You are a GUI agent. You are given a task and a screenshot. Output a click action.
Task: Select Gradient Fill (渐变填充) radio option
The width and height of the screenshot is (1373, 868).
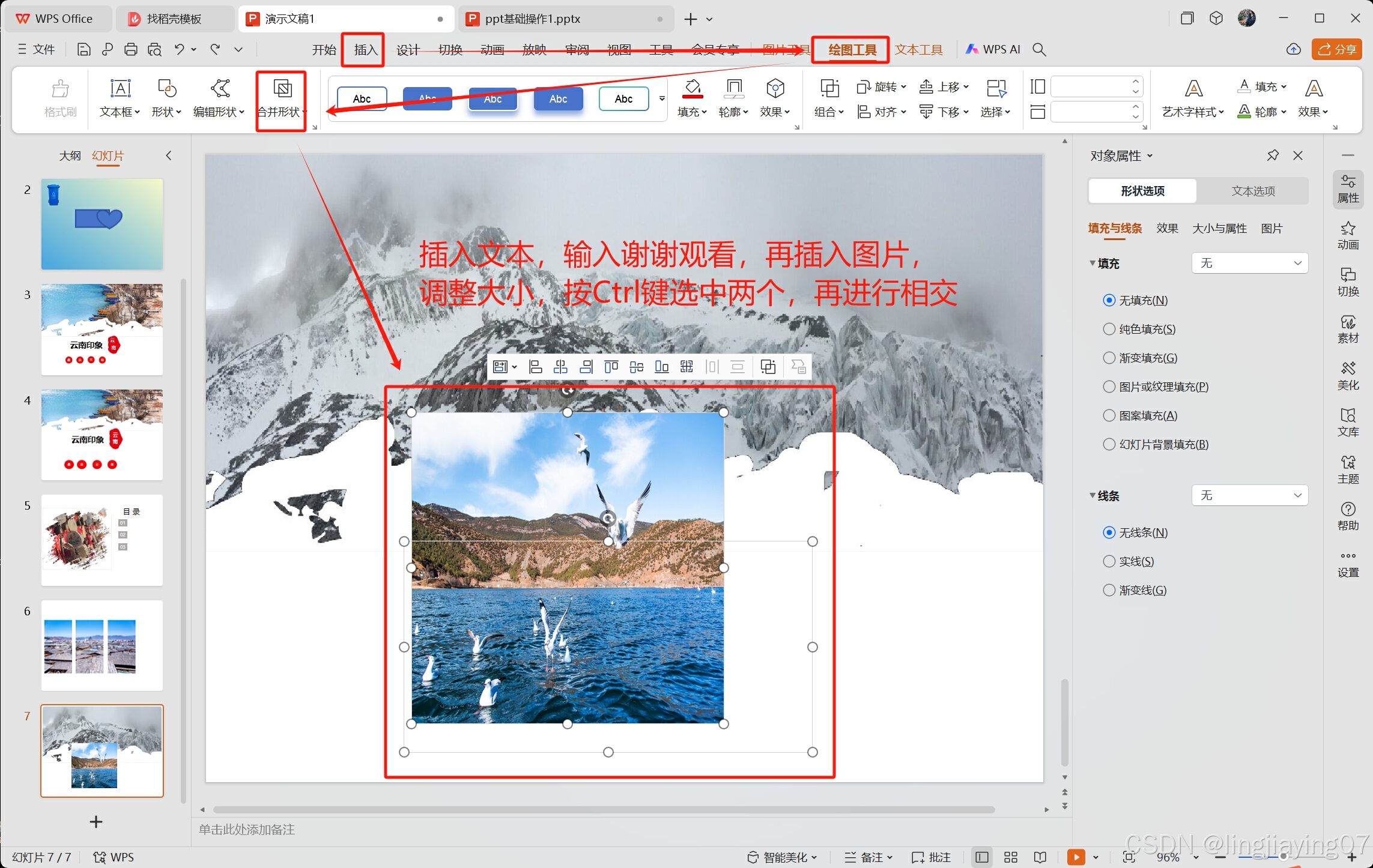coord(1109,358)
